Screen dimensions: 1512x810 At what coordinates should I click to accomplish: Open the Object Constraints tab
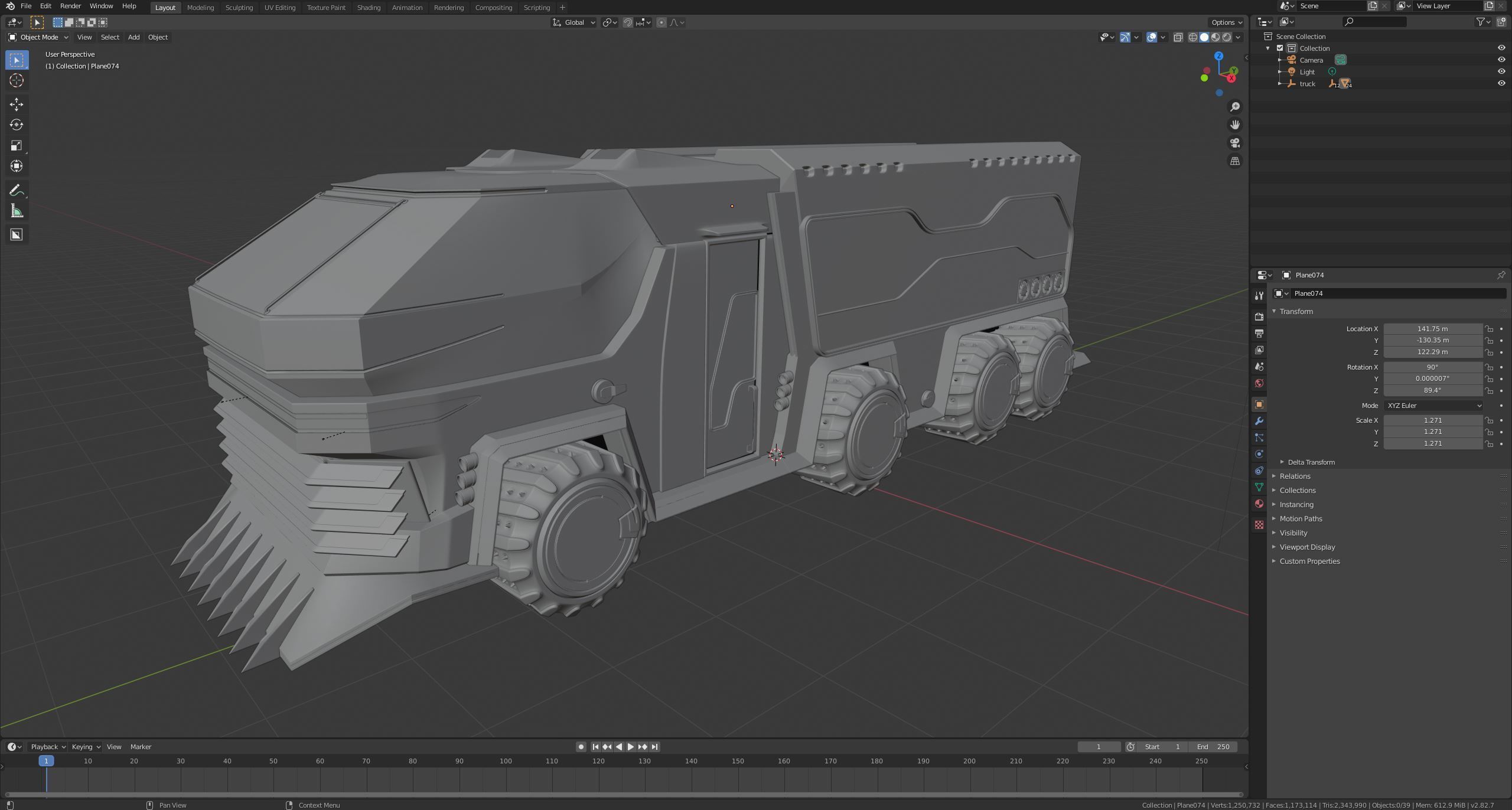(x=1259, y=471)
